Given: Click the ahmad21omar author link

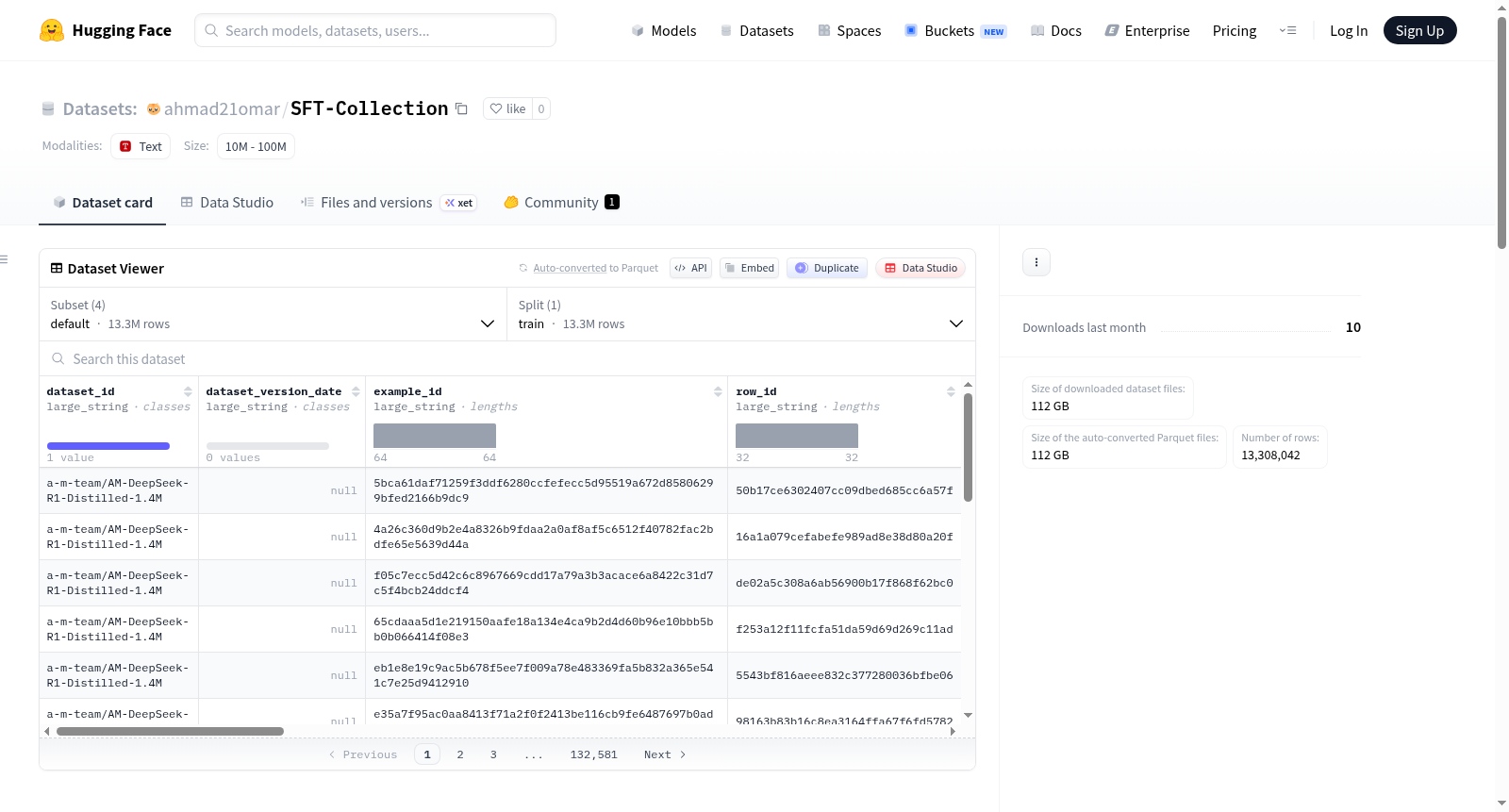Looking at the screenshot, I should pyautogui.click(x=222, y=108).
